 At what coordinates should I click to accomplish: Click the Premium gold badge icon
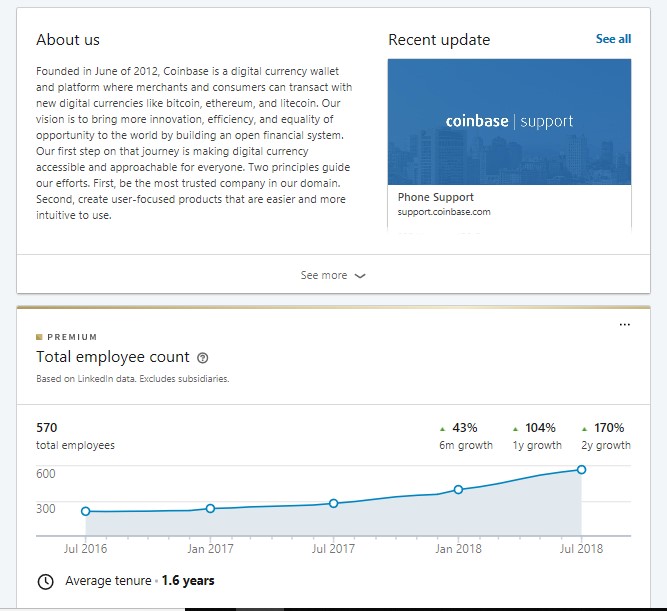pyautogui.click(x=39, y=337)
